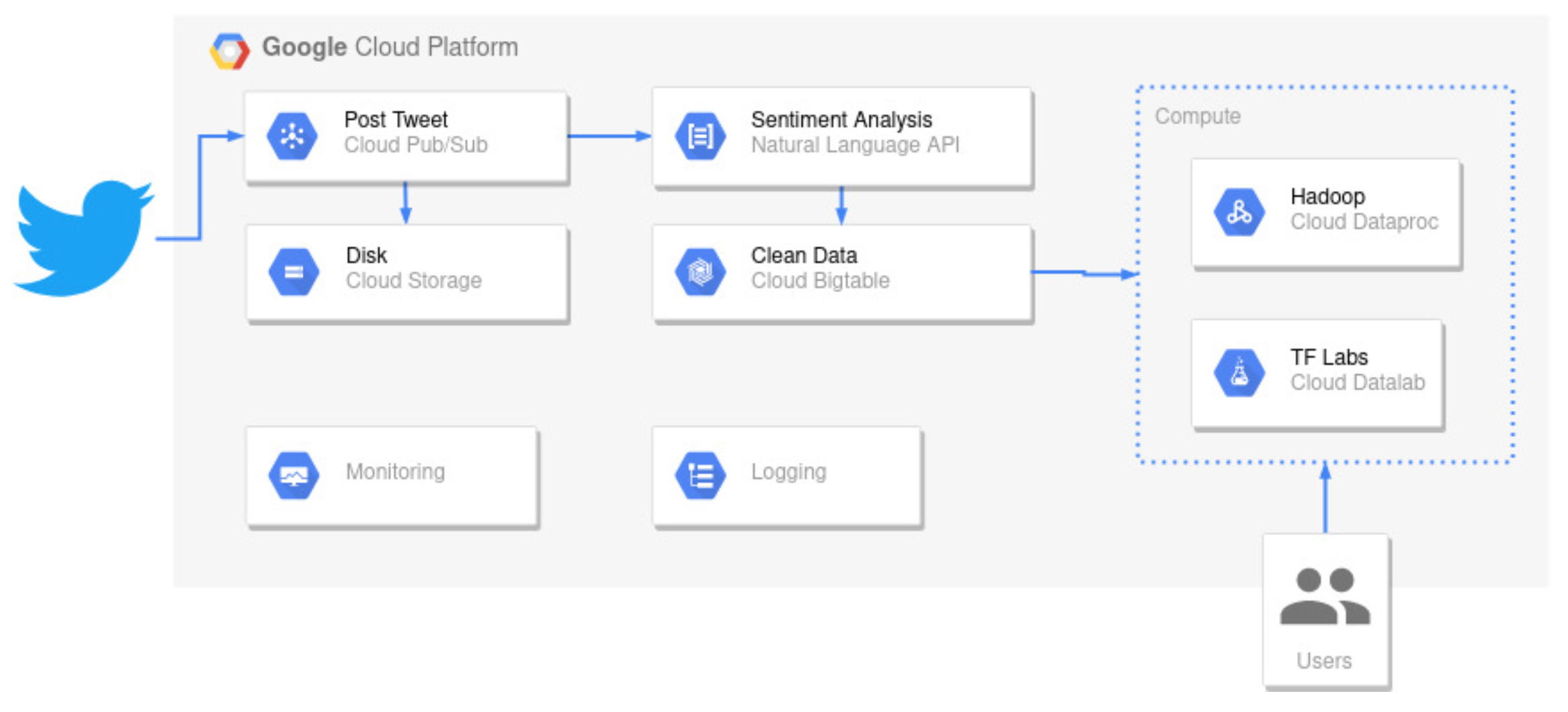
Task: Select the Cloud Datalab flask icon
Action: click(x=1239, y=373)
